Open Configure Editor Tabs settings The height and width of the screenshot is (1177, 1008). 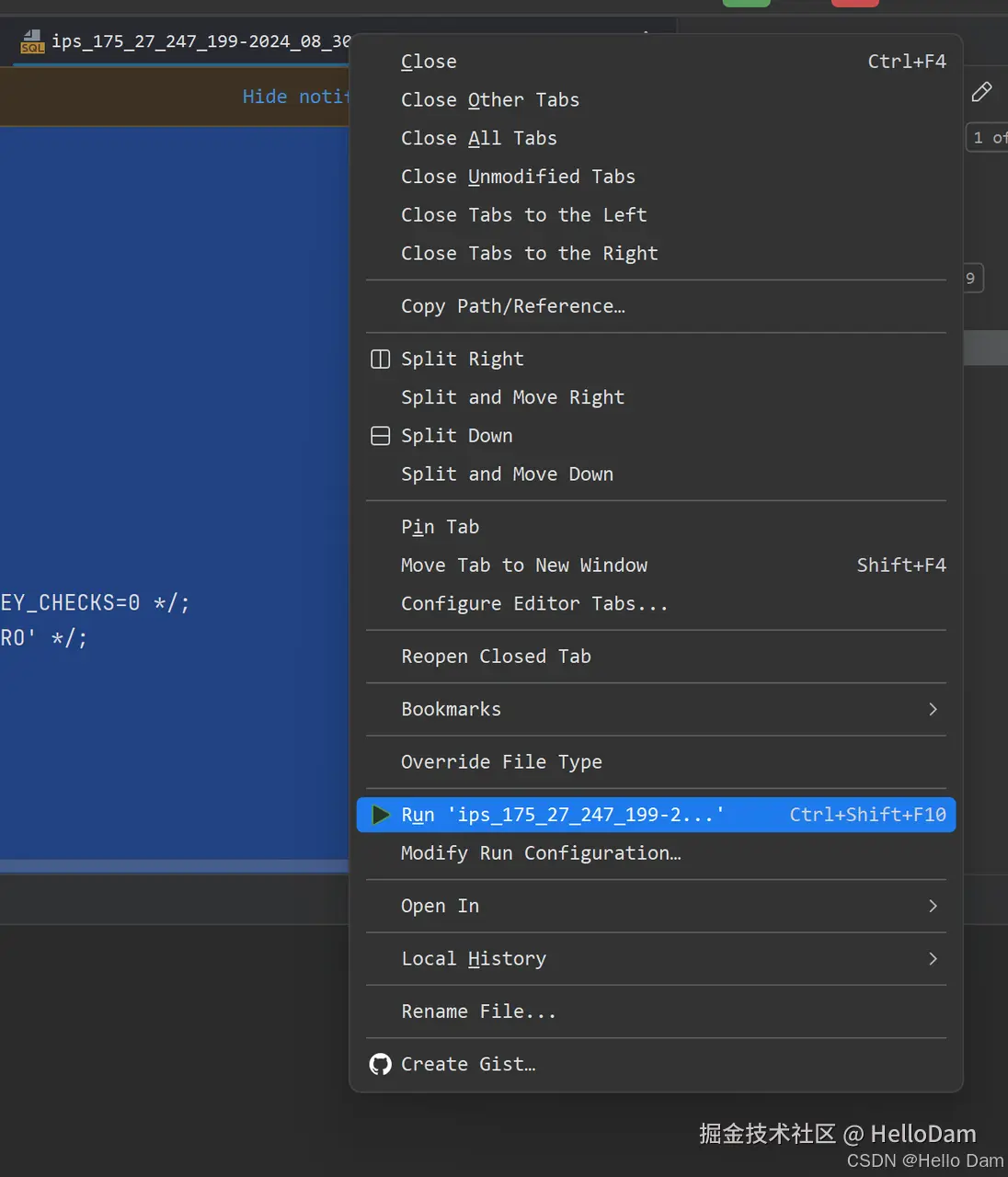pos(656,604)
